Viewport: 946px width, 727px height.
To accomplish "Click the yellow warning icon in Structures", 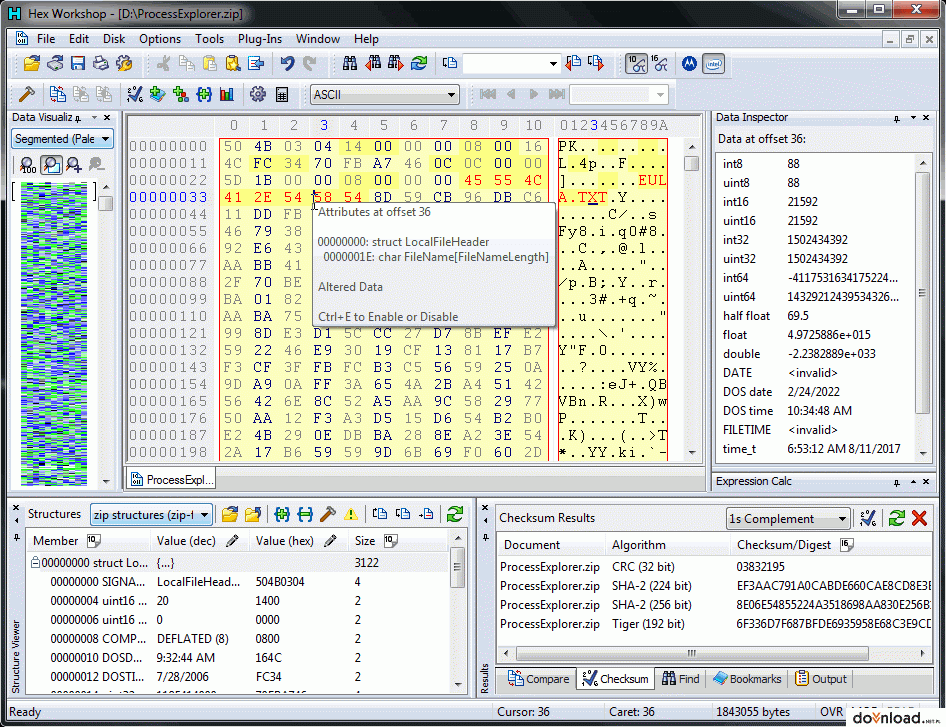I will pos(351,514).
